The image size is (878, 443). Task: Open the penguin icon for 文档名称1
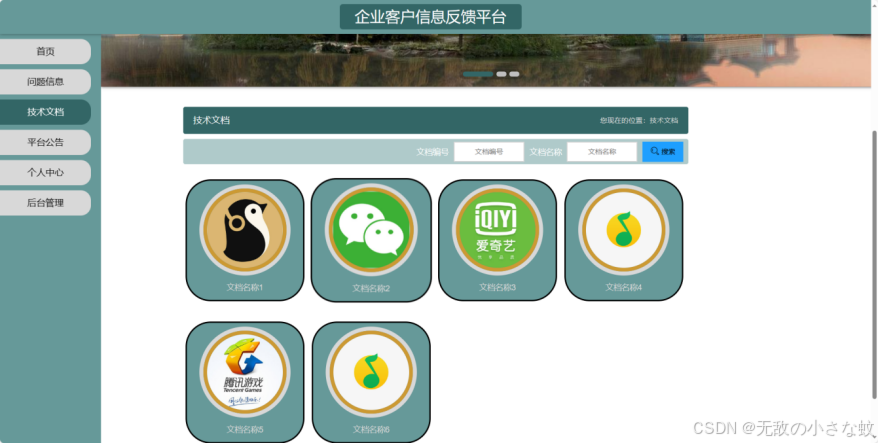(x=245, y=230)
